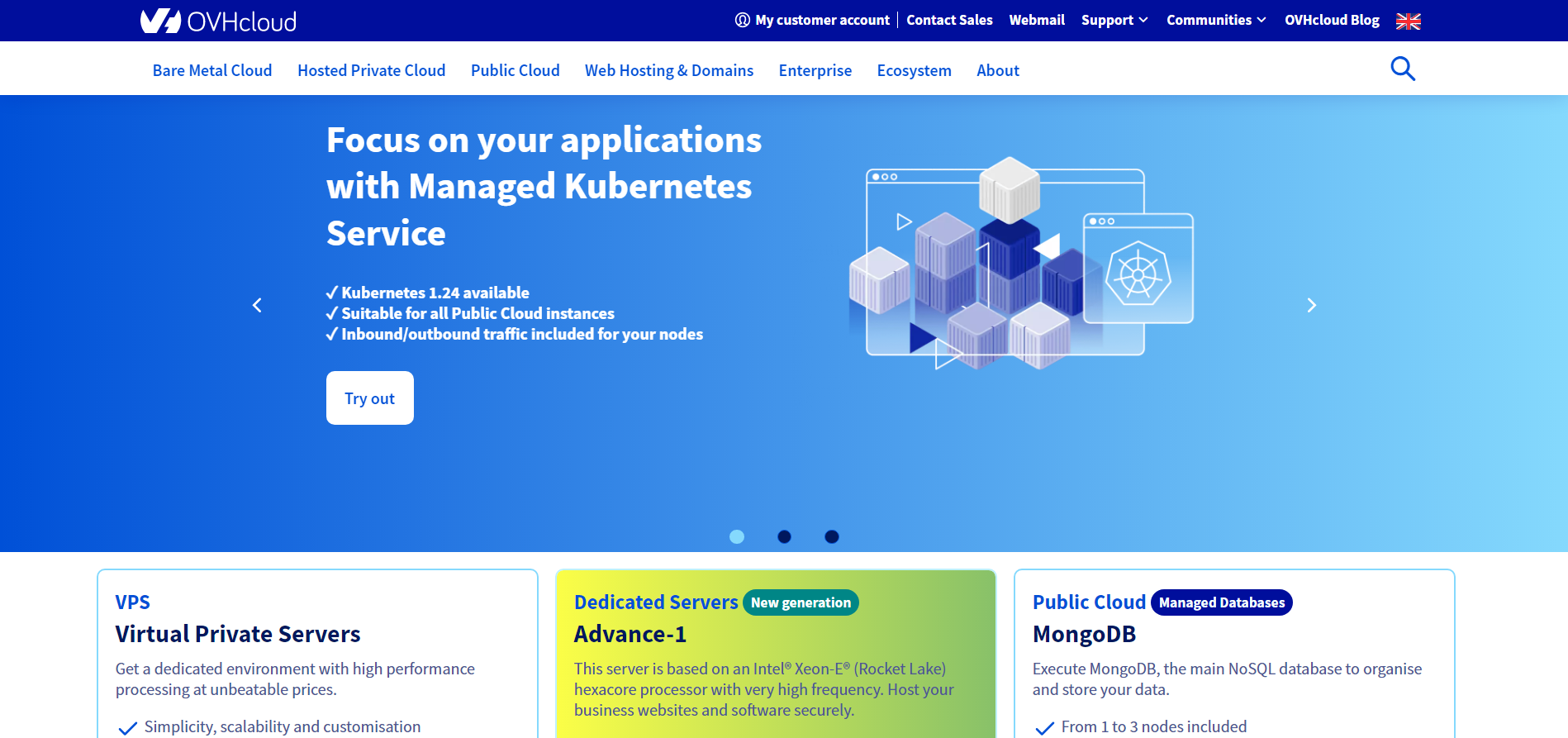Open the Advance-1 heading
The image size is (1568, 738).
coord(630,634)
